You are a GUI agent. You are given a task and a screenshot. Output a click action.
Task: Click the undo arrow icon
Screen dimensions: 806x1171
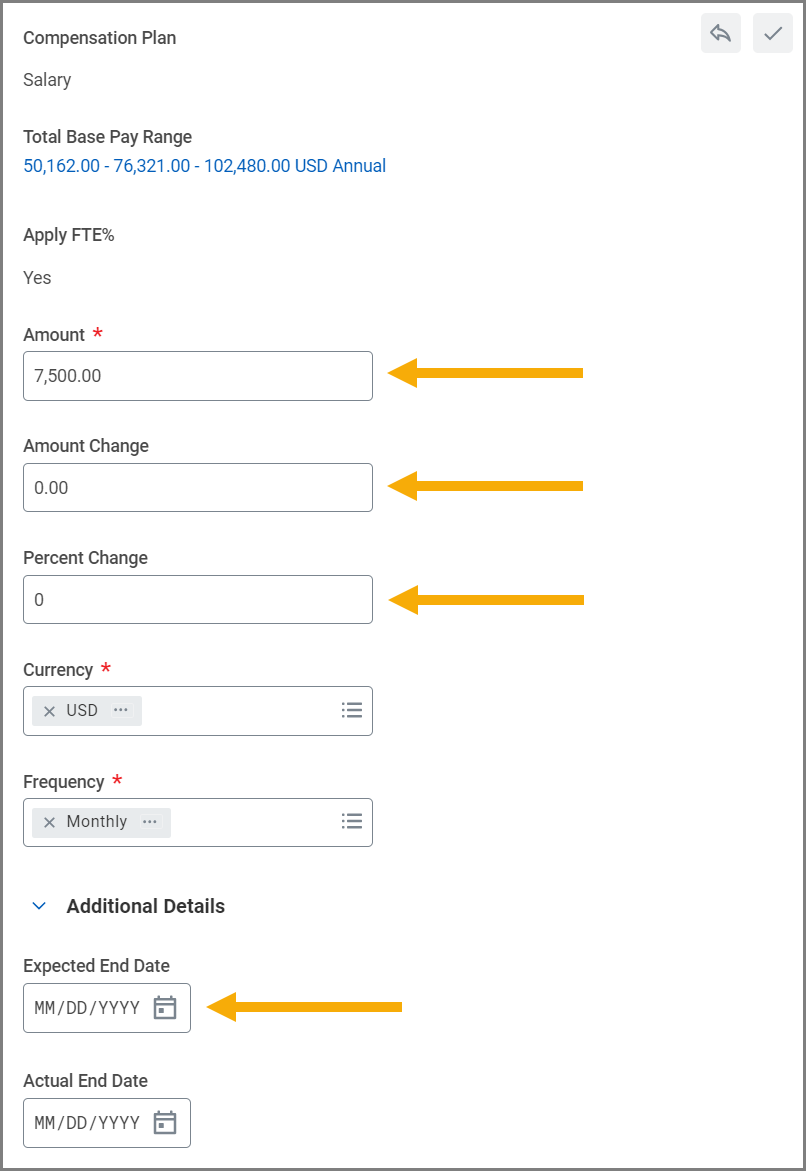pos(720,33)
